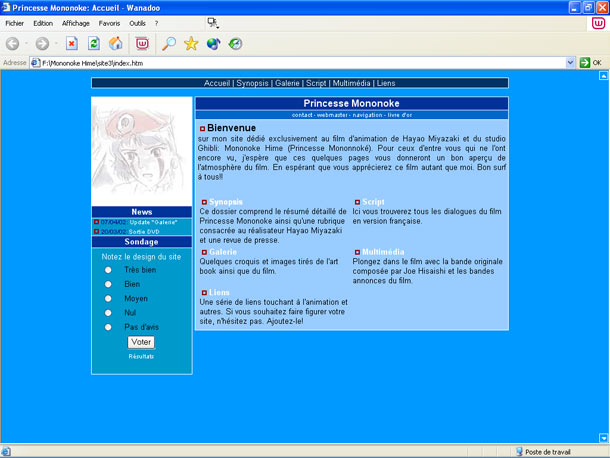This screenshot has width=610, height=458.
Task: Open the Affichage menu
Action: tap(76, 23)
